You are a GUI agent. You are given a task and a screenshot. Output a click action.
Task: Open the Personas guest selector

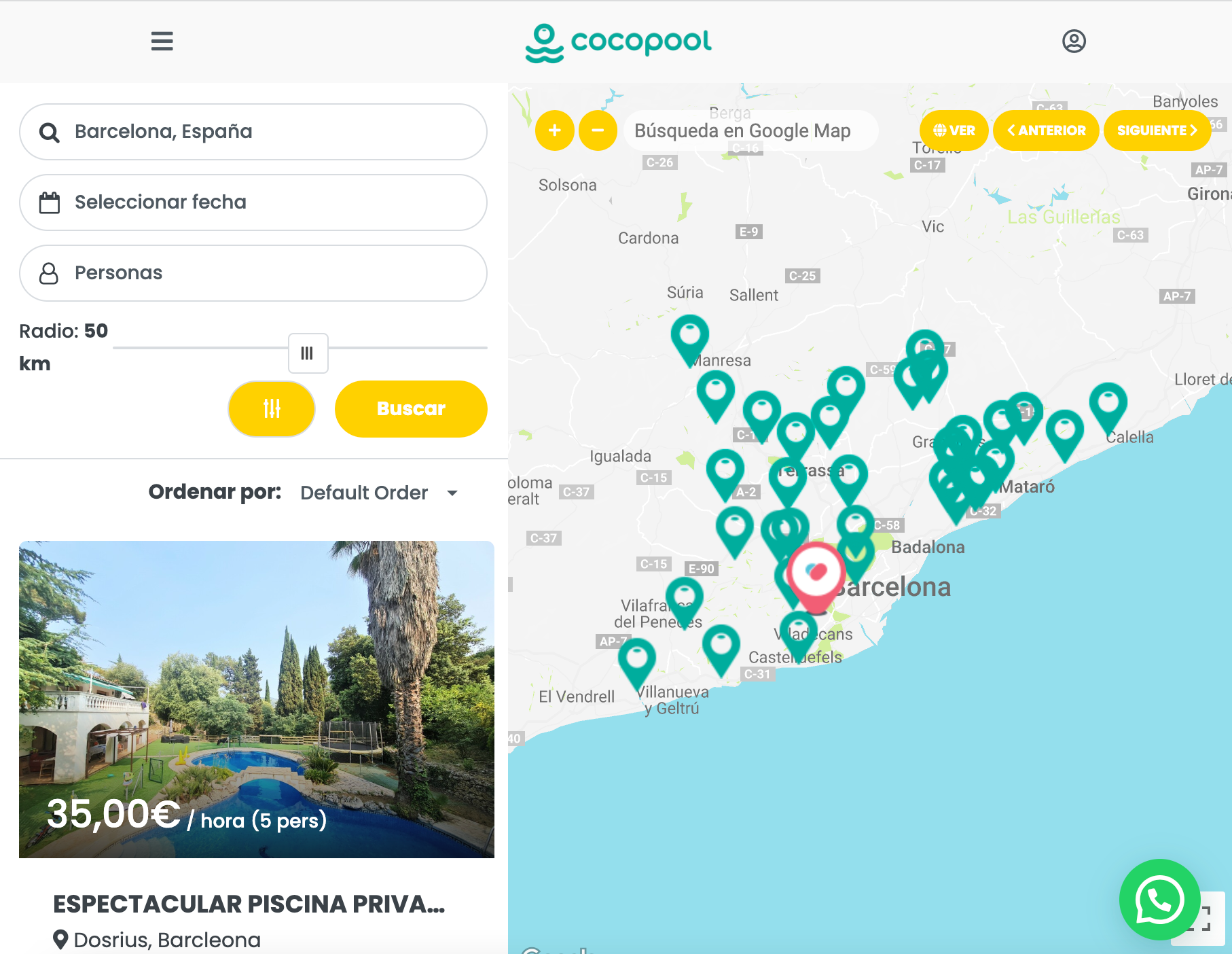[253, 273]
